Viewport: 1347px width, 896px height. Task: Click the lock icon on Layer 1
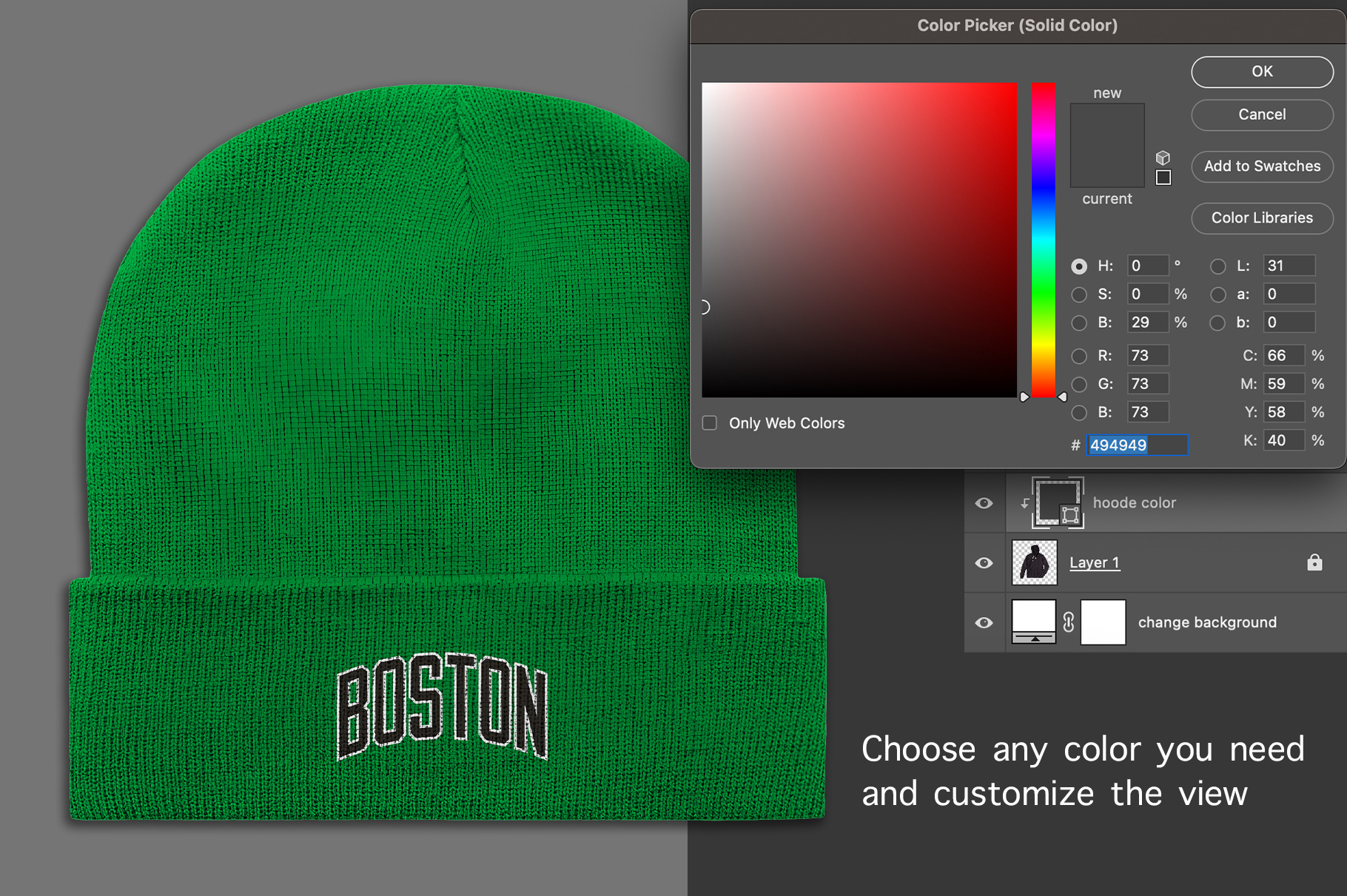[1314, 563]
